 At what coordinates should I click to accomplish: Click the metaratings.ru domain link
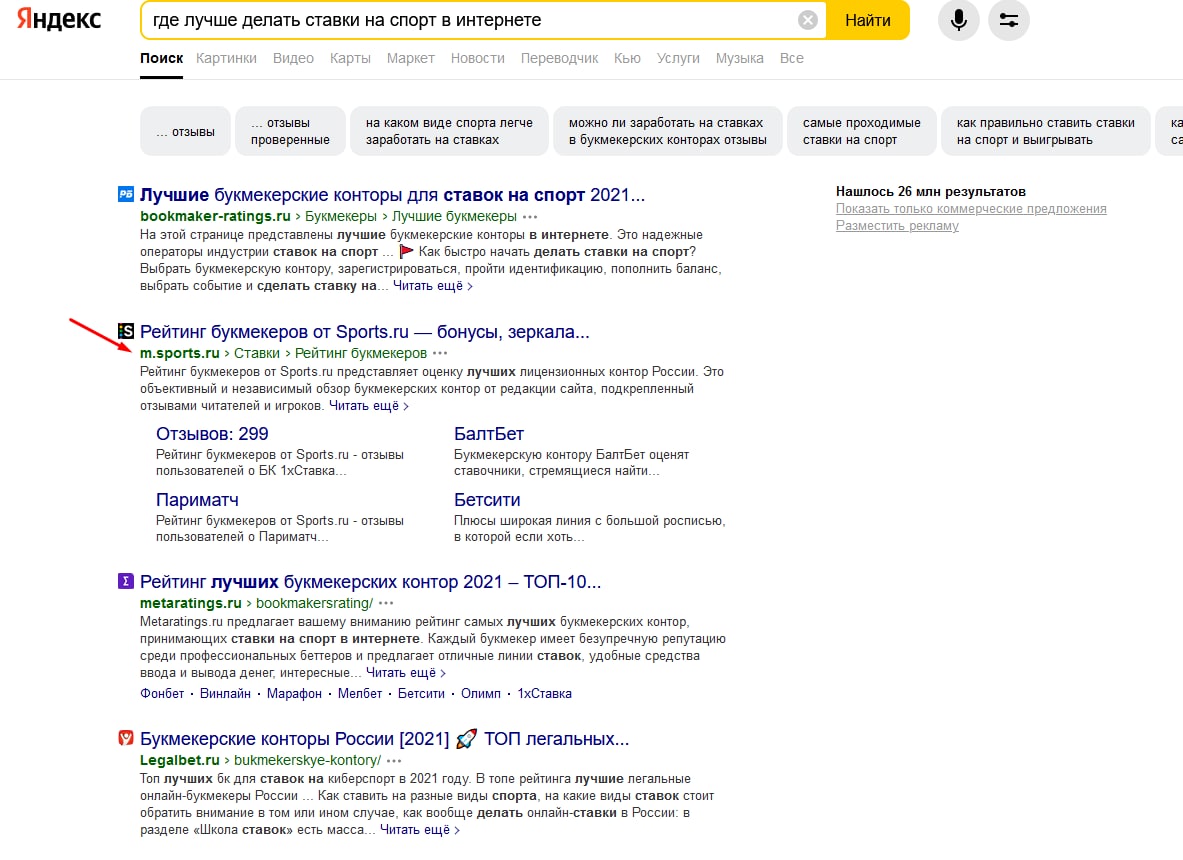point(191,604)
